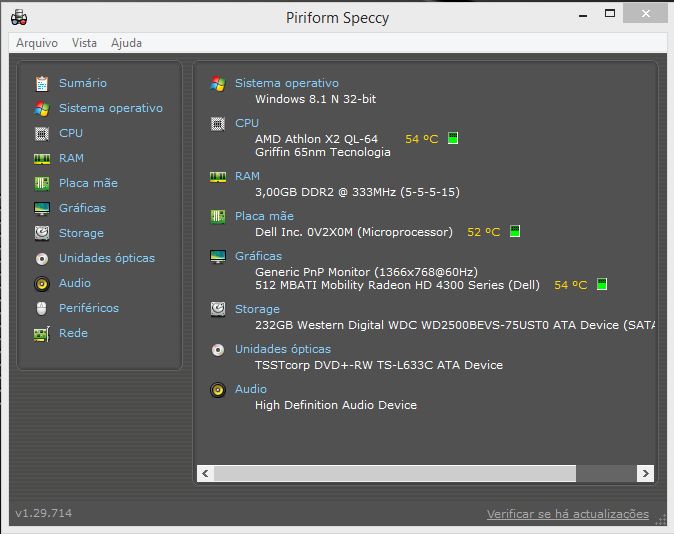Click the green CPU temperature indicator icon
The width and height of the screenshot is (674, 534).
click(453, 138)
